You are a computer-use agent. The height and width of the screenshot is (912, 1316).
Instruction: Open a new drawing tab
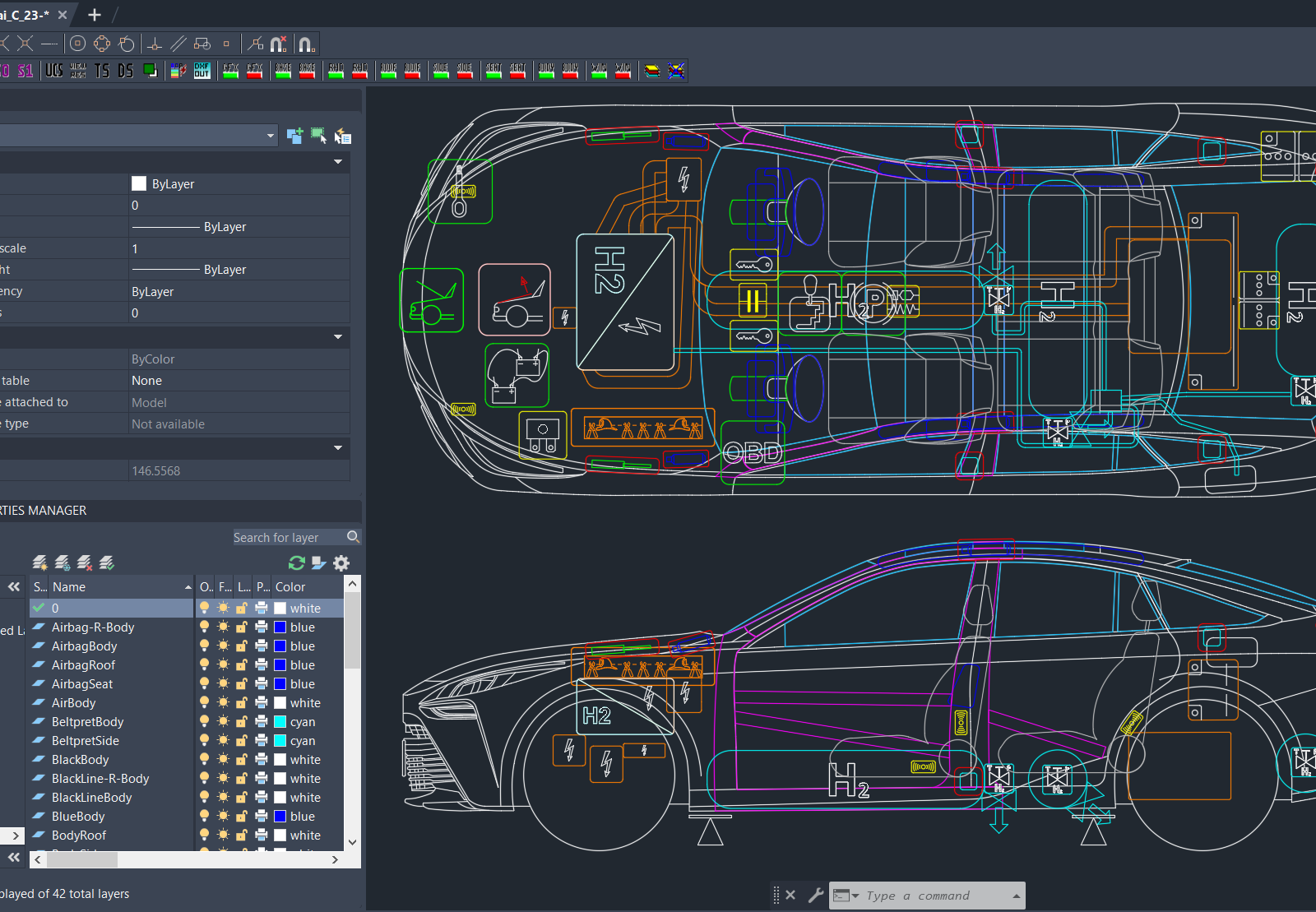pyautogui.click(x=95, y=15)
